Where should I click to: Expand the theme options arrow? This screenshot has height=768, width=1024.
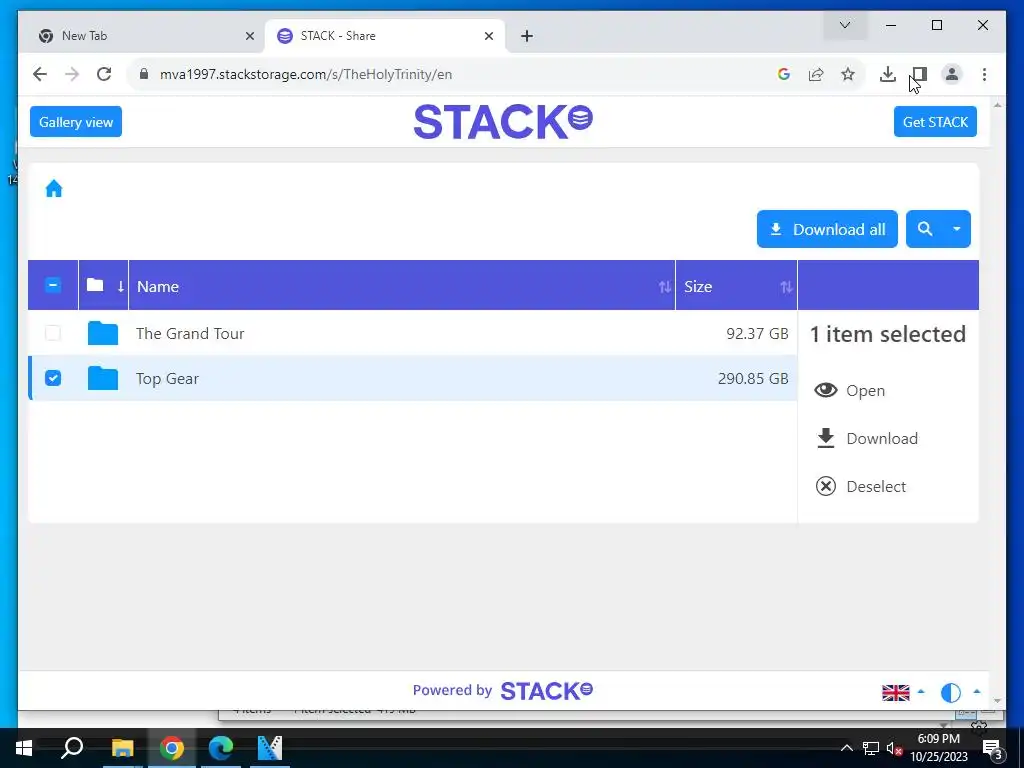(977, 691)
